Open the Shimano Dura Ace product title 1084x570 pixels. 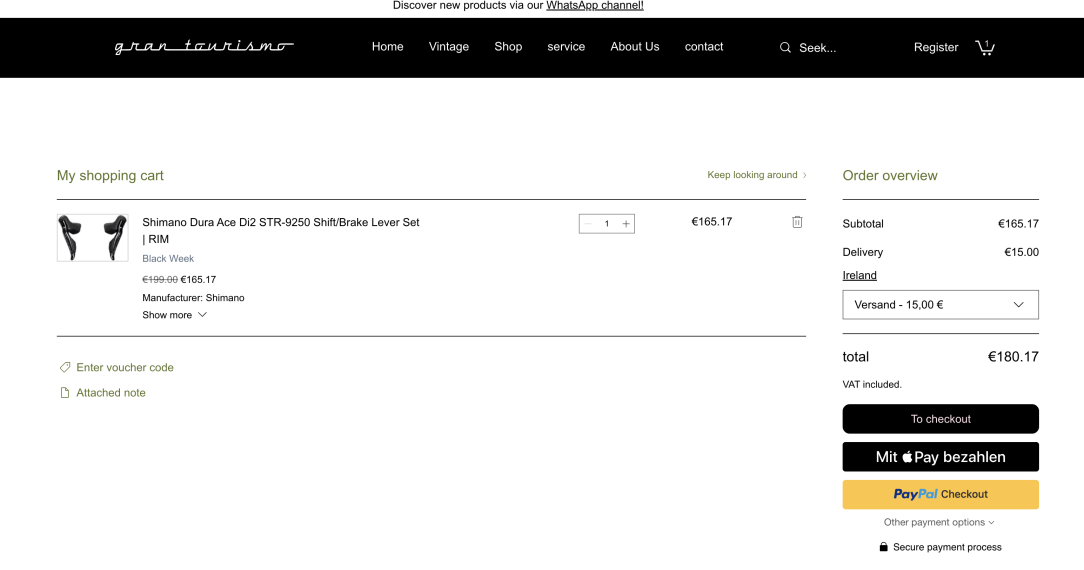tap(281, 231)
